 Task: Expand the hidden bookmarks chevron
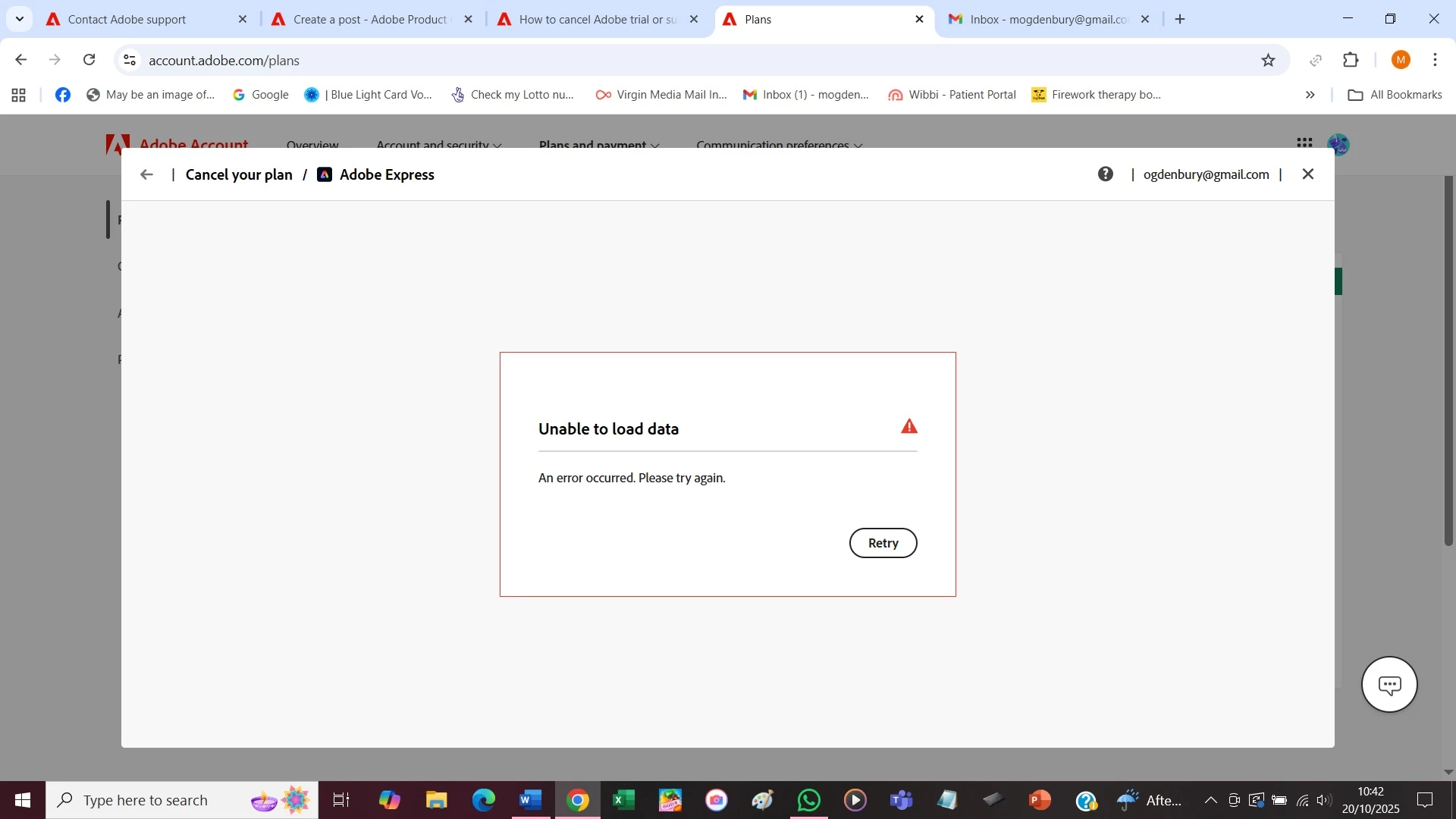pyautogui.click(x=1310, y=95)
